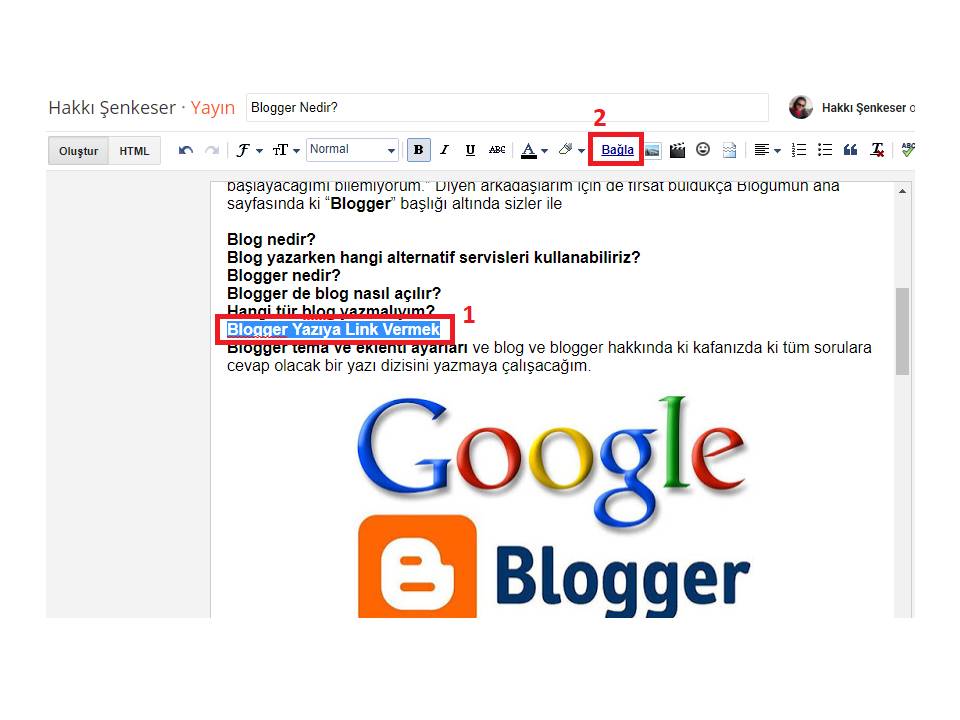960x720 pixels.
Task: Click the scrollbar up arrow
Action: click(902, 192)
